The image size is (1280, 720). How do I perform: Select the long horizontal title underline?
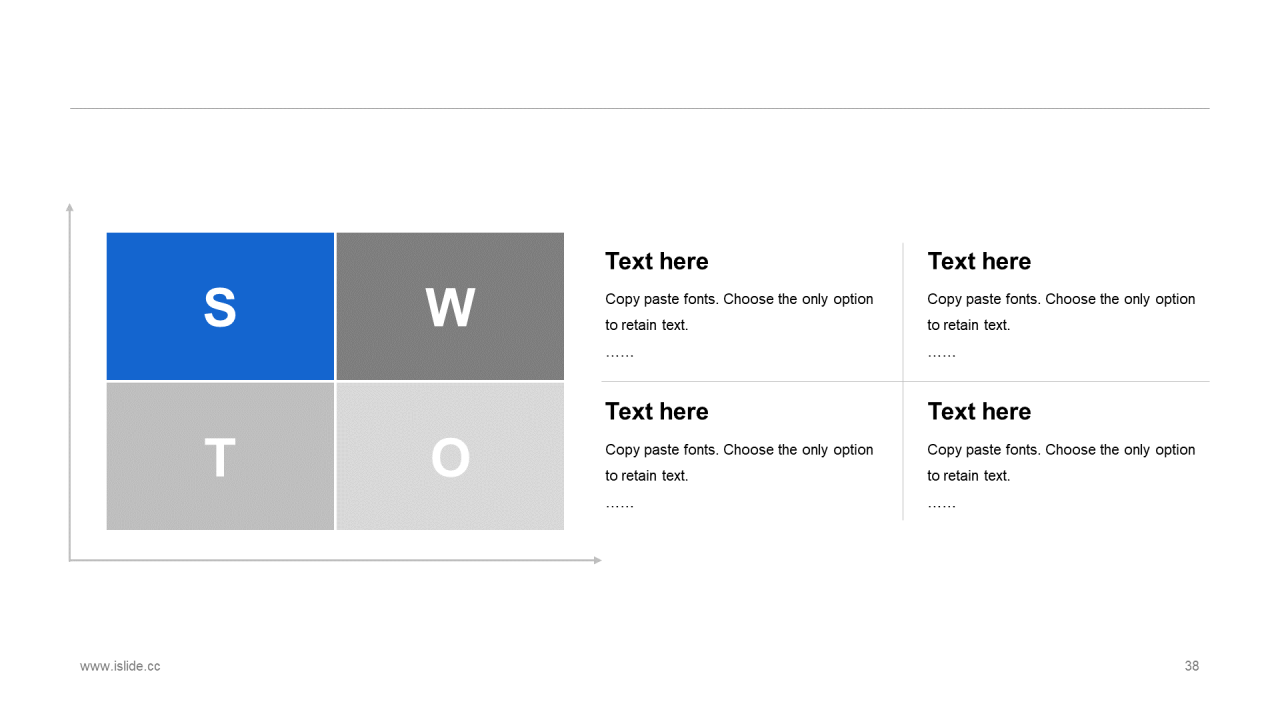(x=640, y=108)
